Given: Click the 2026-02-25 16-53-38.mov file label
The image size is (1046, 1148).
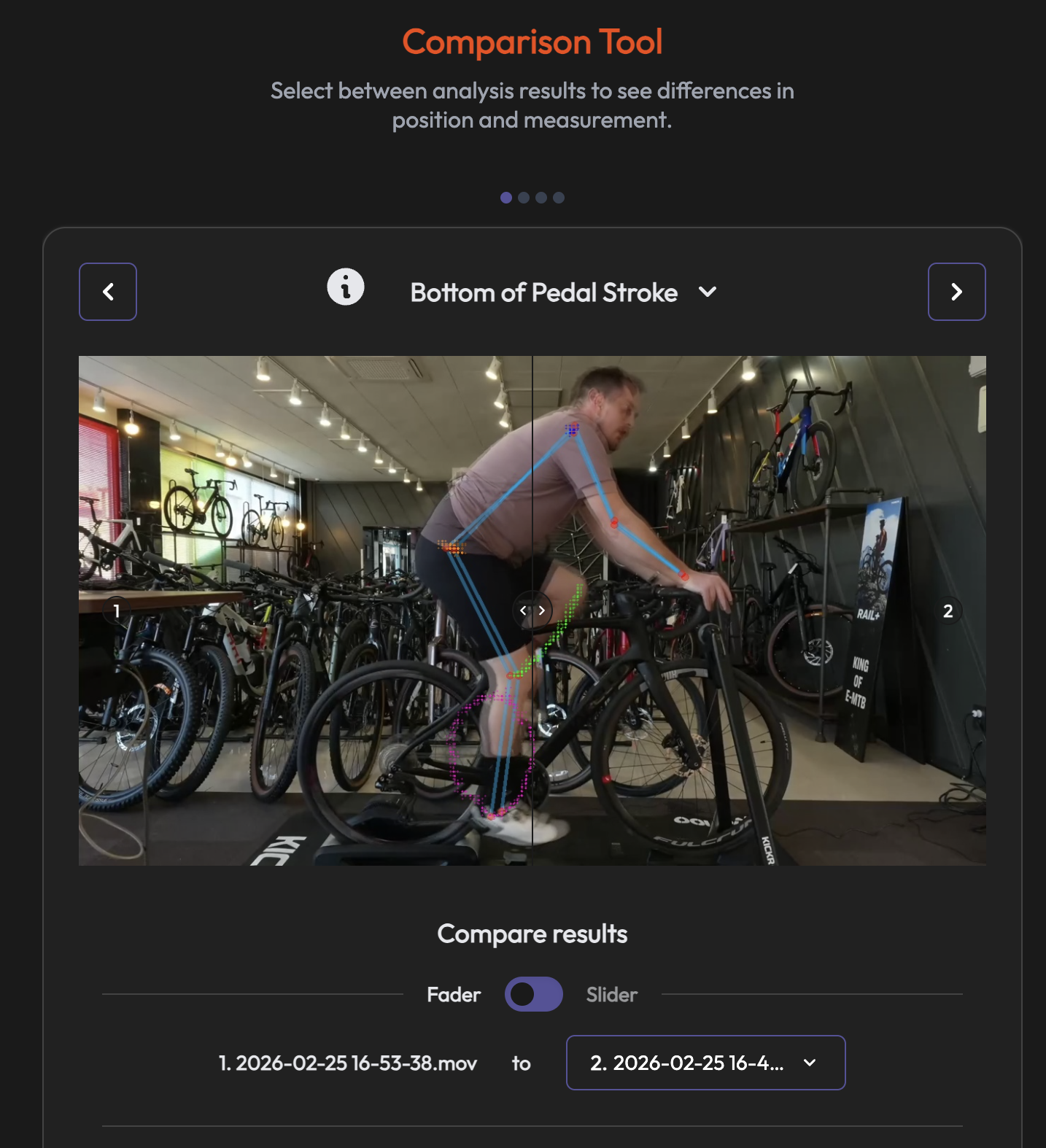Looking at the screenshot, I should 348,1063.
